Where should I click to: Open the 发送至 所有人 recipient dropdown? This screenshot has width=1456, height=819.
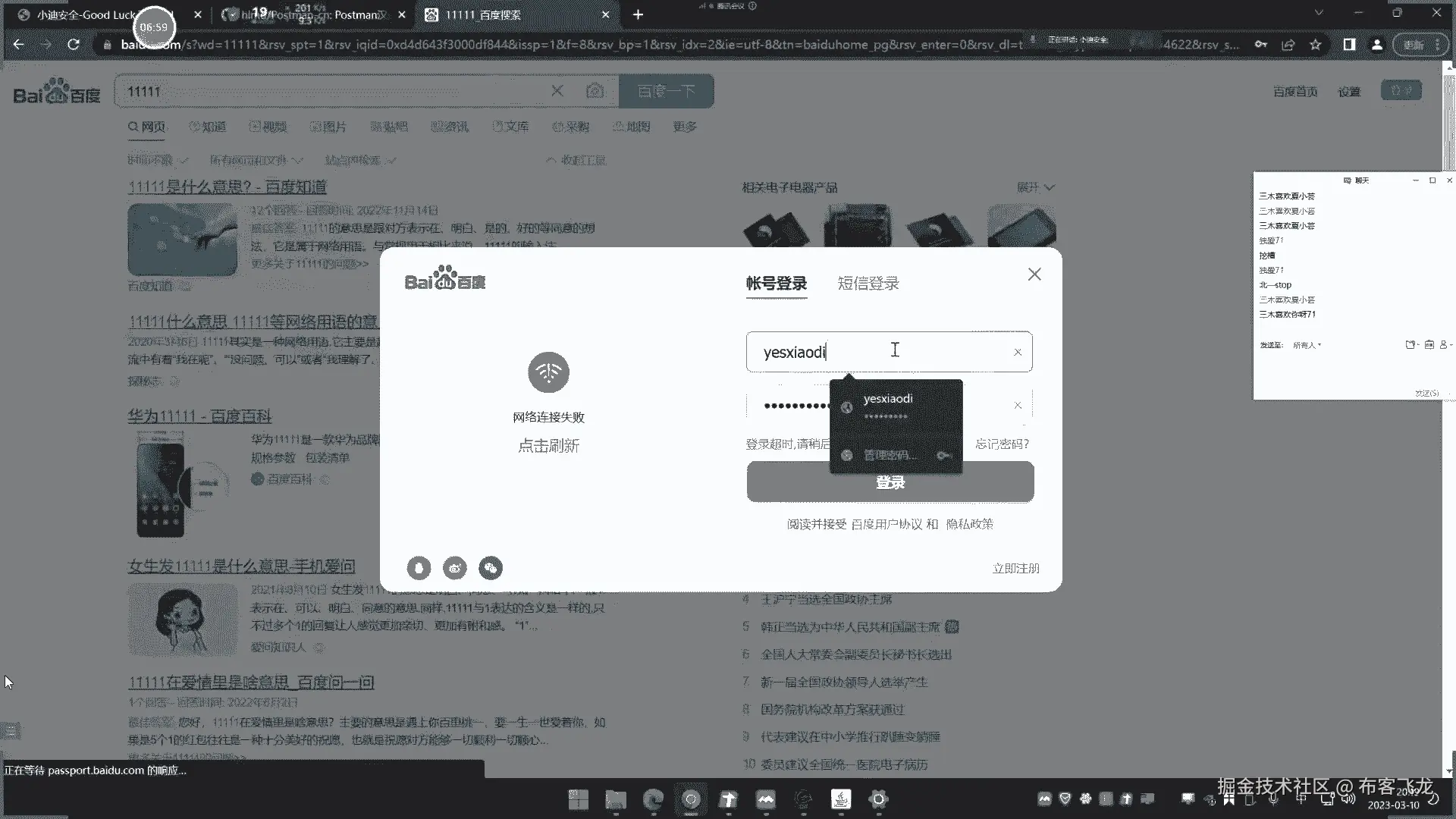point(1307,345)
